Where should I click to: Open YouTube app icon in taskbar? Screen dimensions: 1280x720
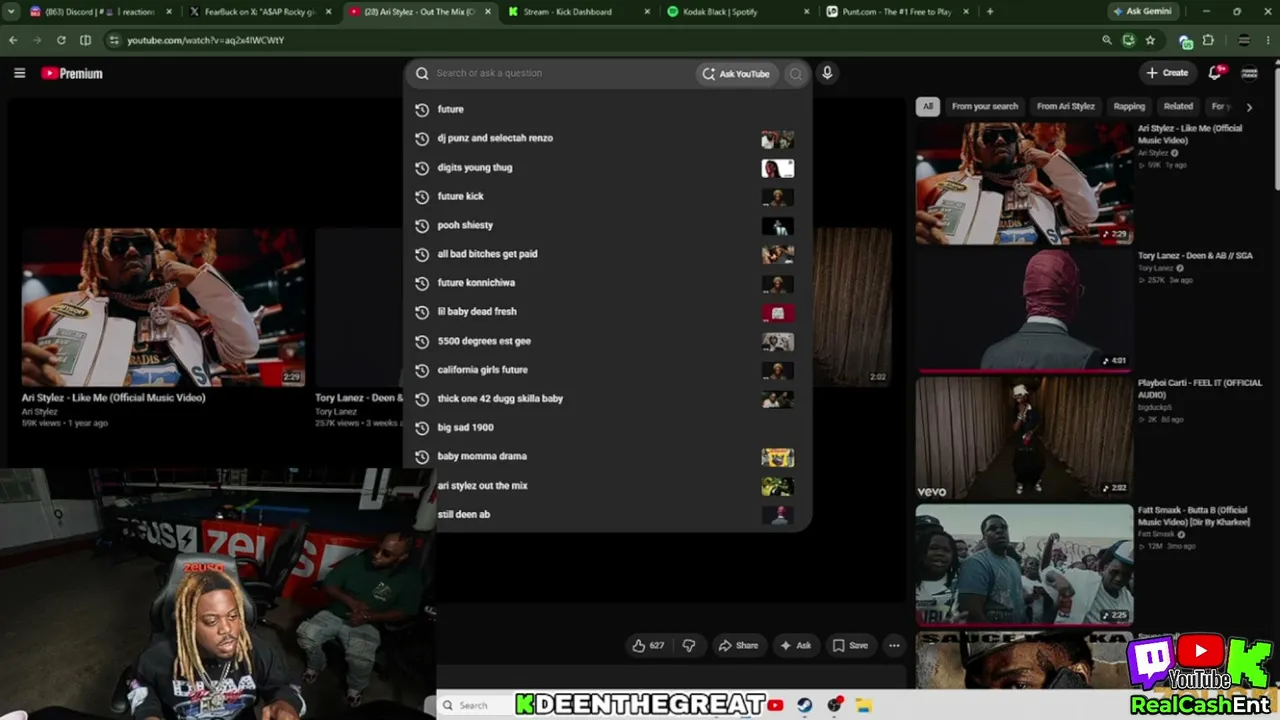click(x=775, y=705)
